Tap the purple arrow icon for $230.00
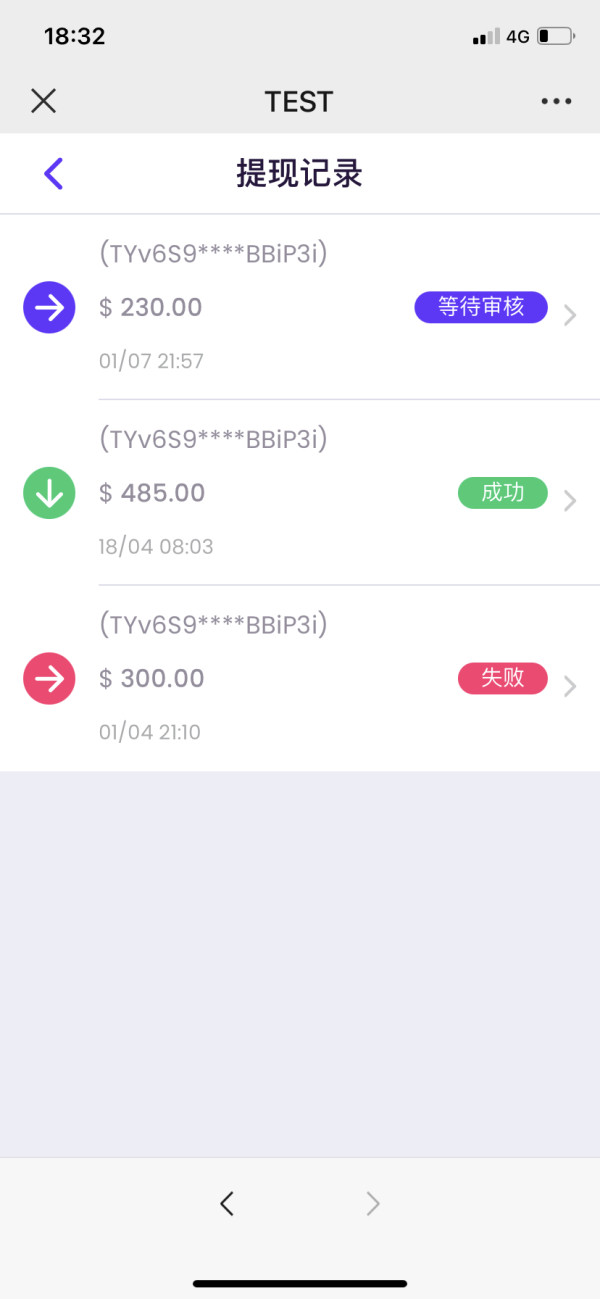 [x=49, y=307]
